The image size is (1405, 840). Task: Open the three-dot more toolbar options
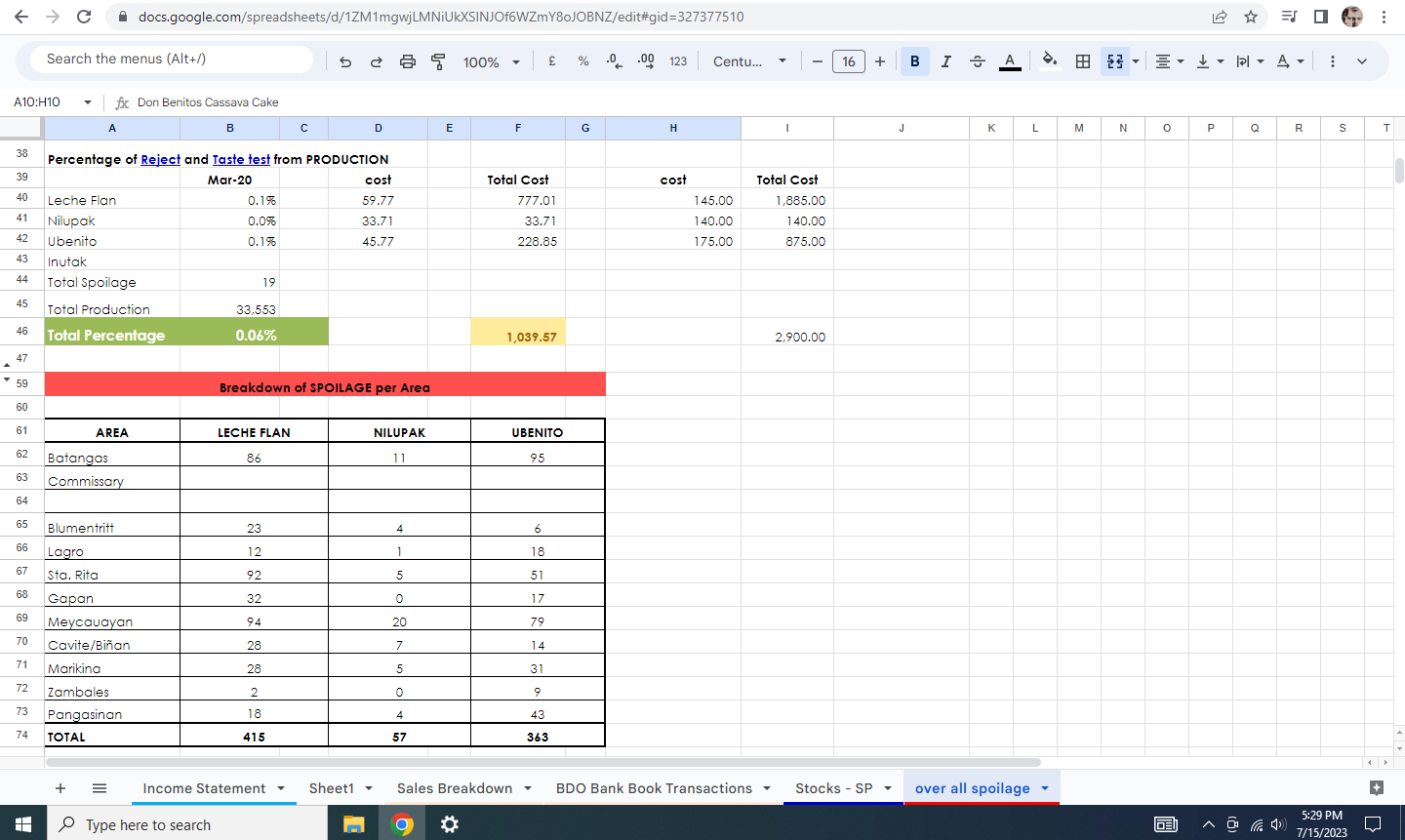pos(1333,61)
